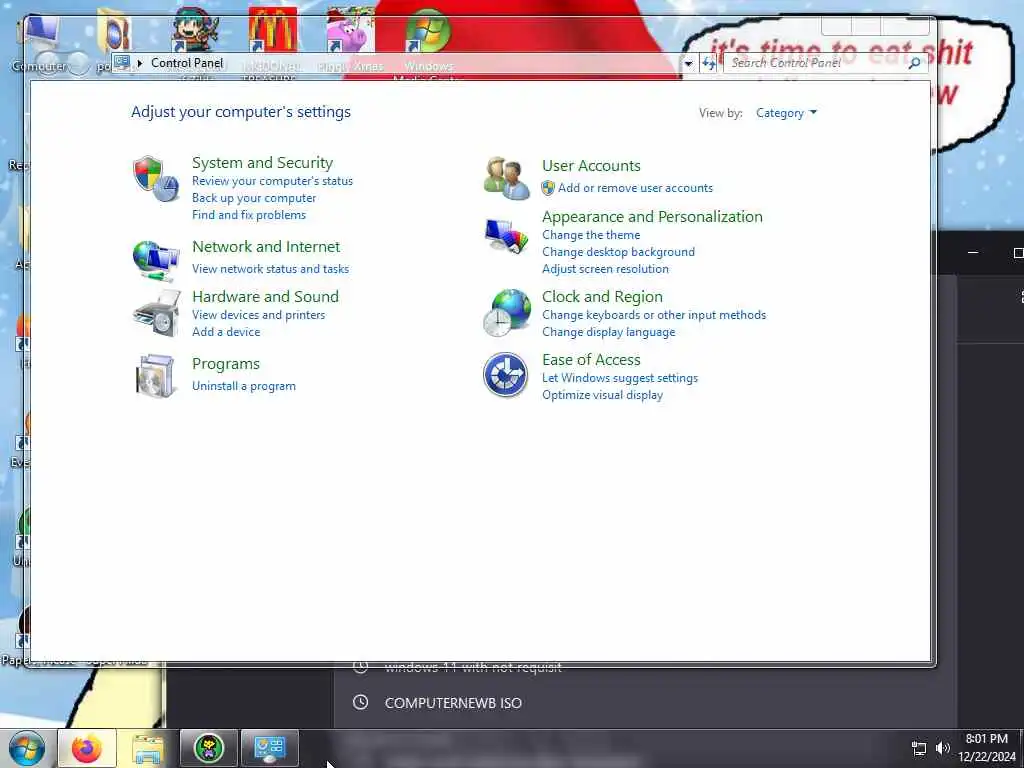Open System and Security category
The height and width of the screenshot is (768, 1024).
pyautogui.click(x=263, y=163)
